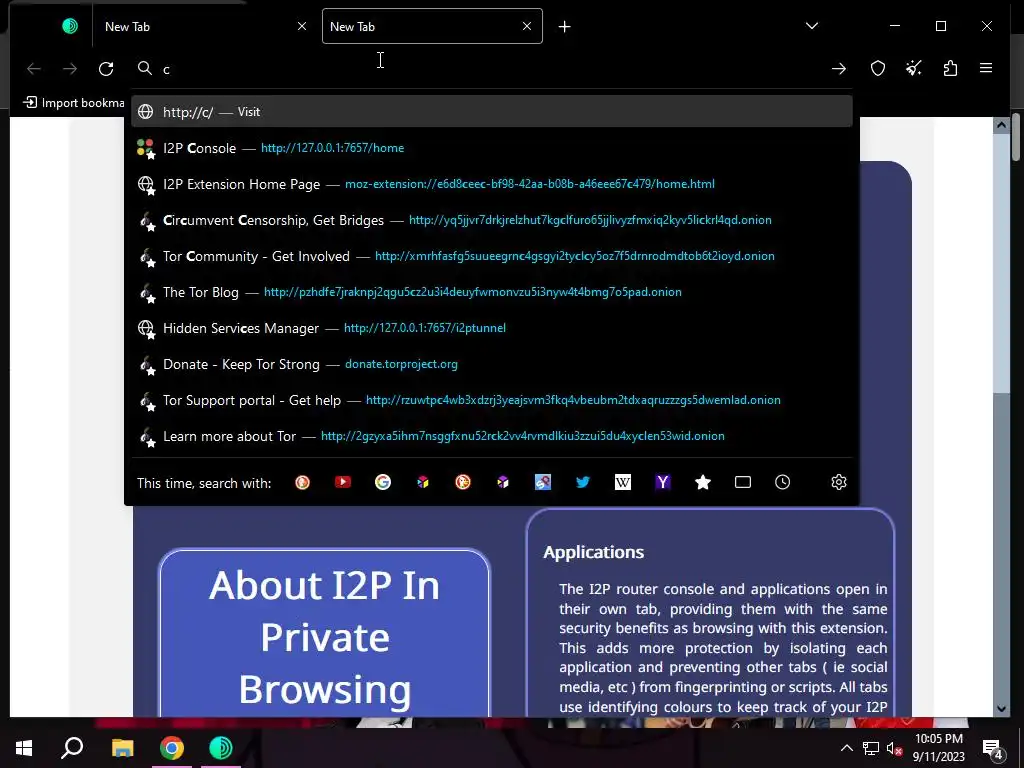The width and height of the screenshot is (1024, 768).
Task: Click Import bookmarks in bookmarks toolbar
Action: tap(74, 103)
